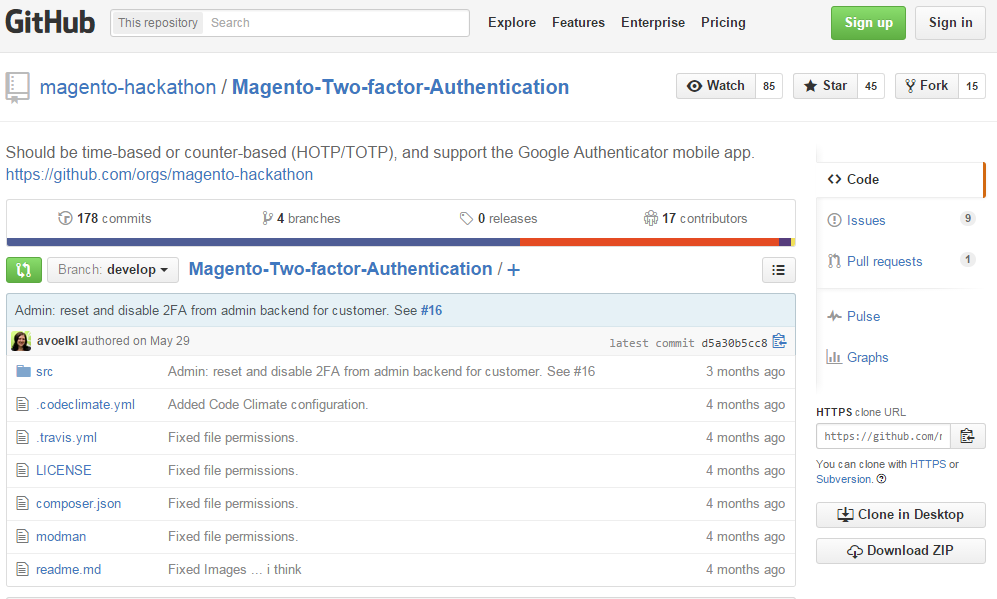Click the branches fork icon
Image resolution: width=997 pixels, height=599 pixels.
tap(267, 218)
